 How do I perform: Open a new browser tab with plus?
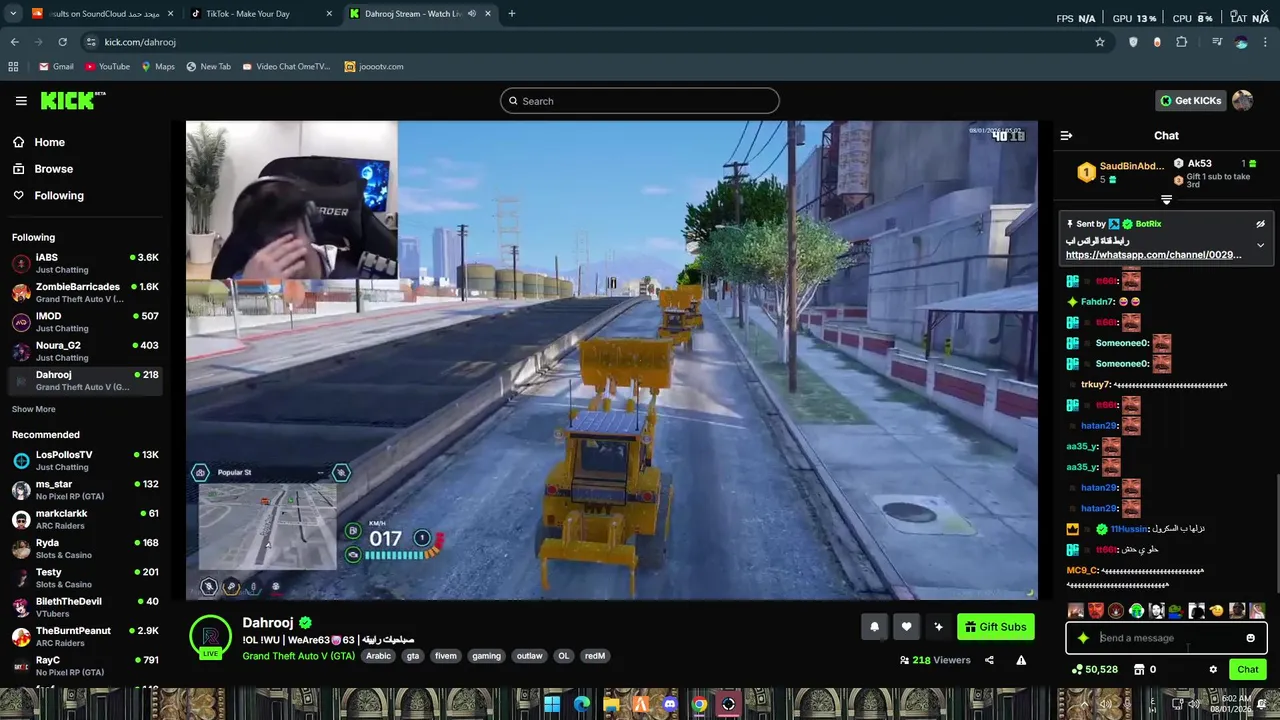tap(511, 14)
